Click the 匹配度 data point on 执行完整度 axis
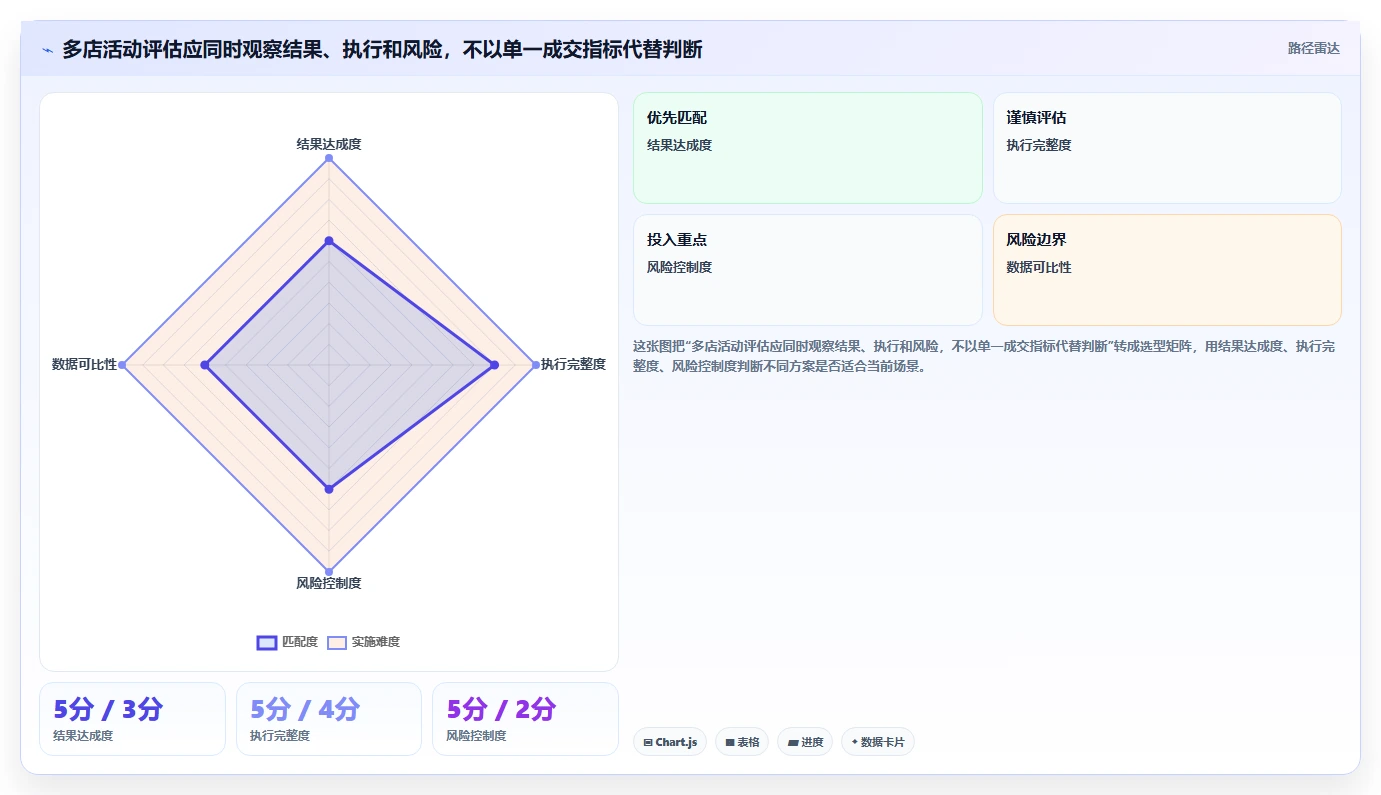 click(x=494, y=365)
